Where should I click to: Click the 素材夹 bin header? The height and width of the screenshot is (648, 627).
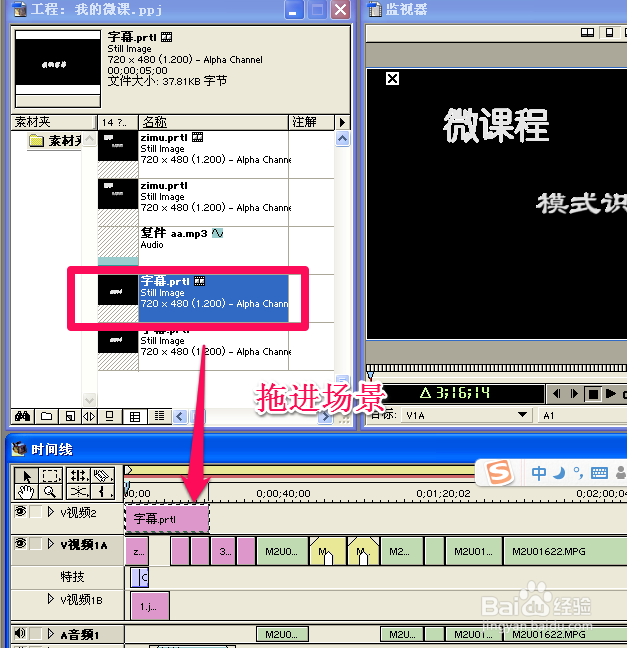[x=53, y=122]
